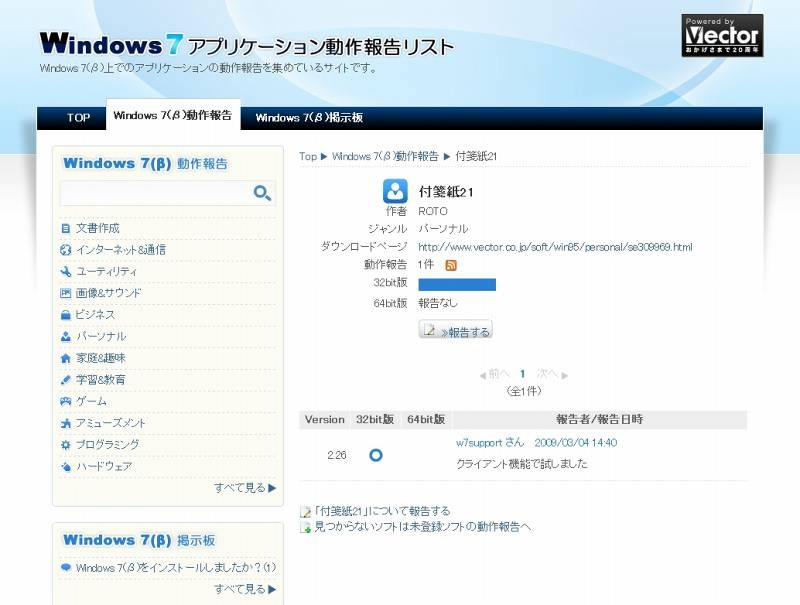Click the ビジネス briefcase icon
This screenshot has width=800, height=605.
pyautogui.click(x=65, y=315)
